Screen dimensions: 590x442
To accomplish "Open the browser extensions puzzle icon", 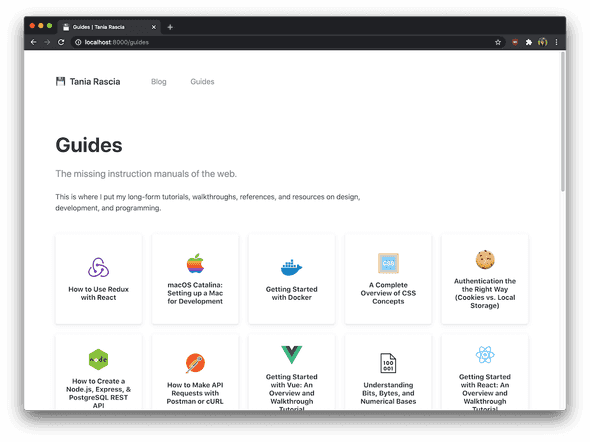I will click(529, 42).
